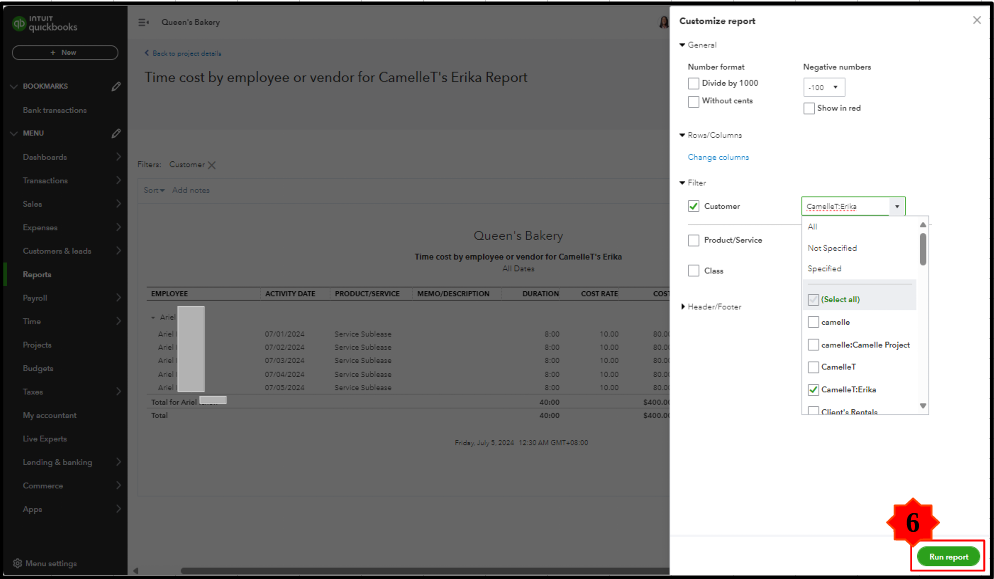994x579 pixels.
Task: Click the horizontal page scrollbar
Action: [x=425, y=571]
